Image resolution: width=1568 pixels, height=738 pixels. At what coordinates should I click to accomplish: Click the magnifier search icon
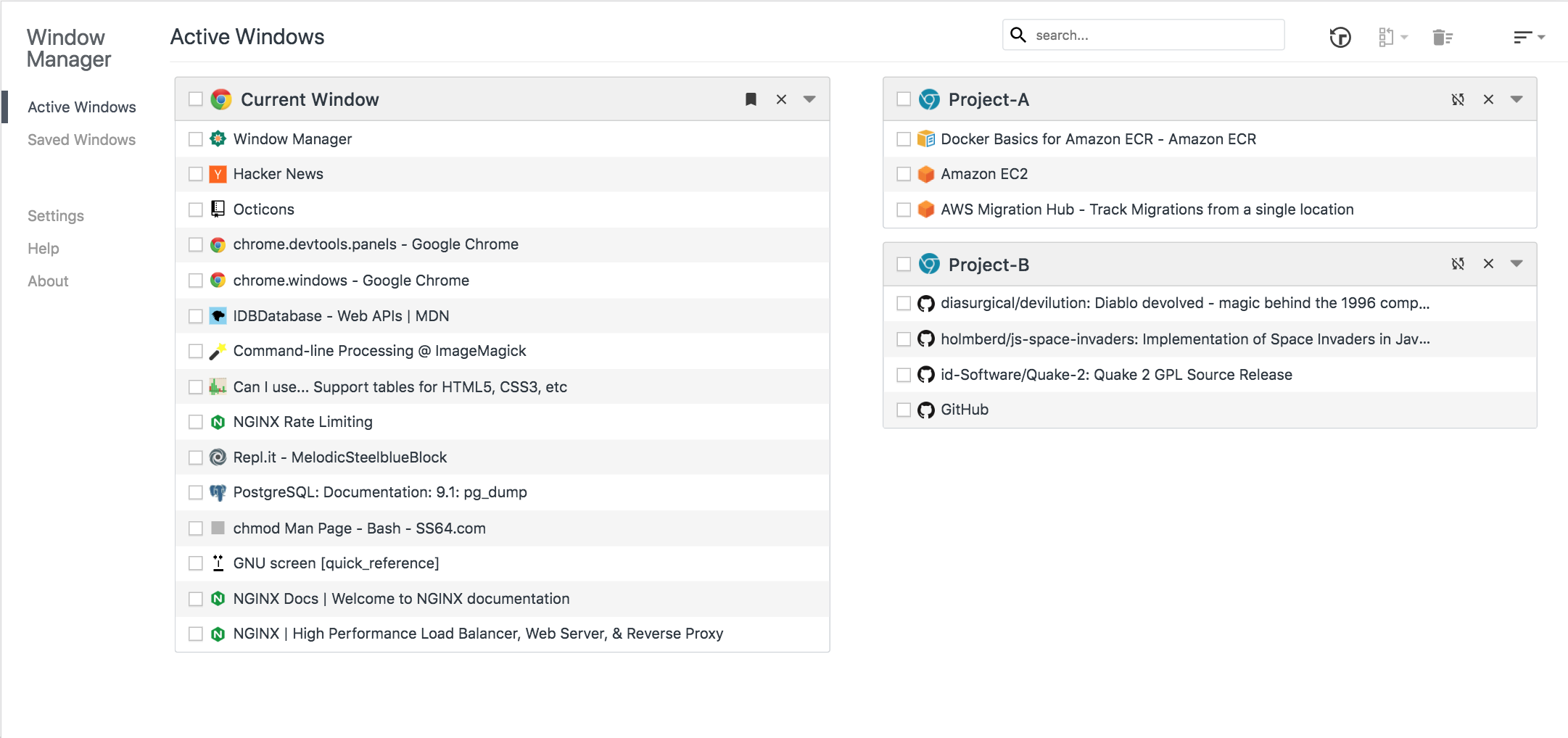click(x=1018, y=35)
